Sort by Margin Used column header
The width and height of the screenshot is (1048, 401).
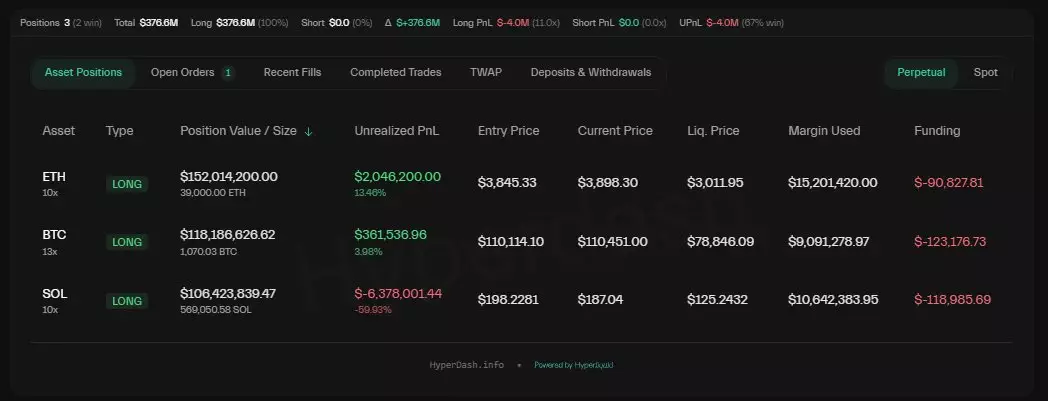tap(824, 131)
